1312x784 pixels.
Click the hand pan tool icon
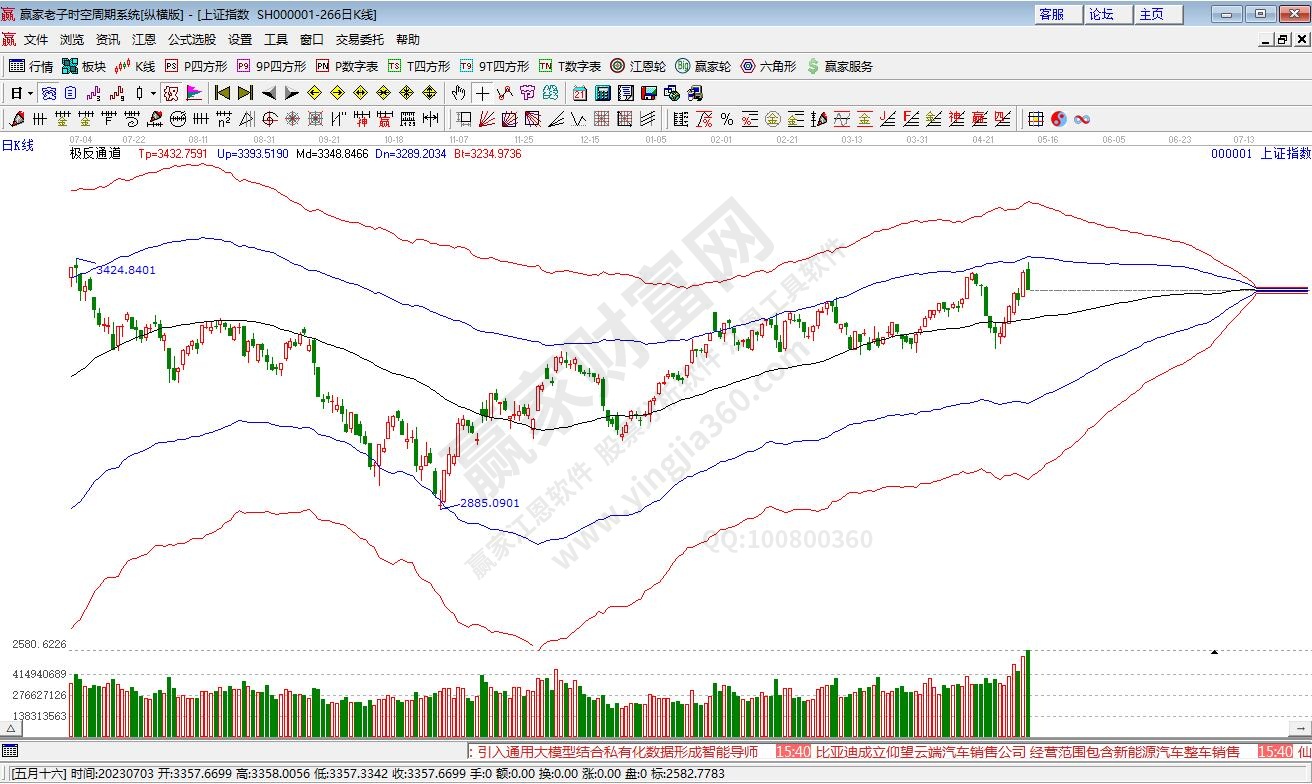pos(458,93)
